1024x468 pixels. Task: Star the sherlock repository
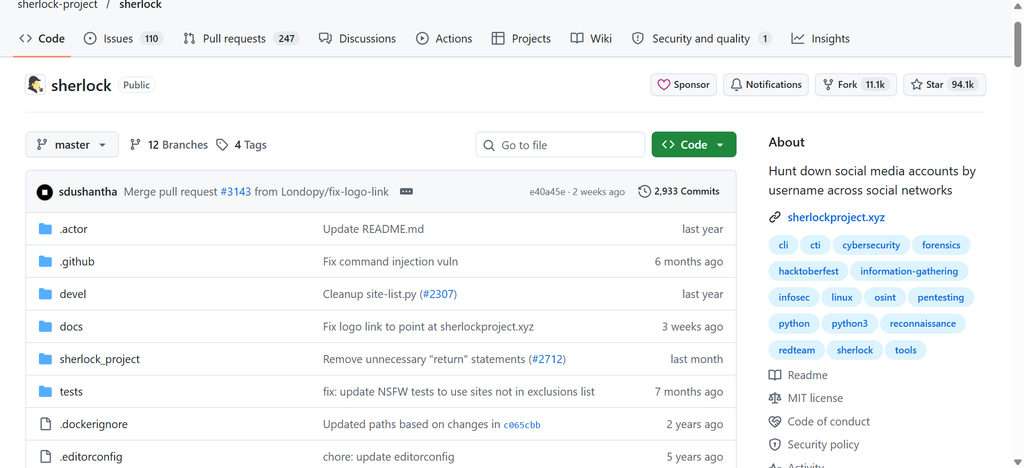(x=944, y=85)
